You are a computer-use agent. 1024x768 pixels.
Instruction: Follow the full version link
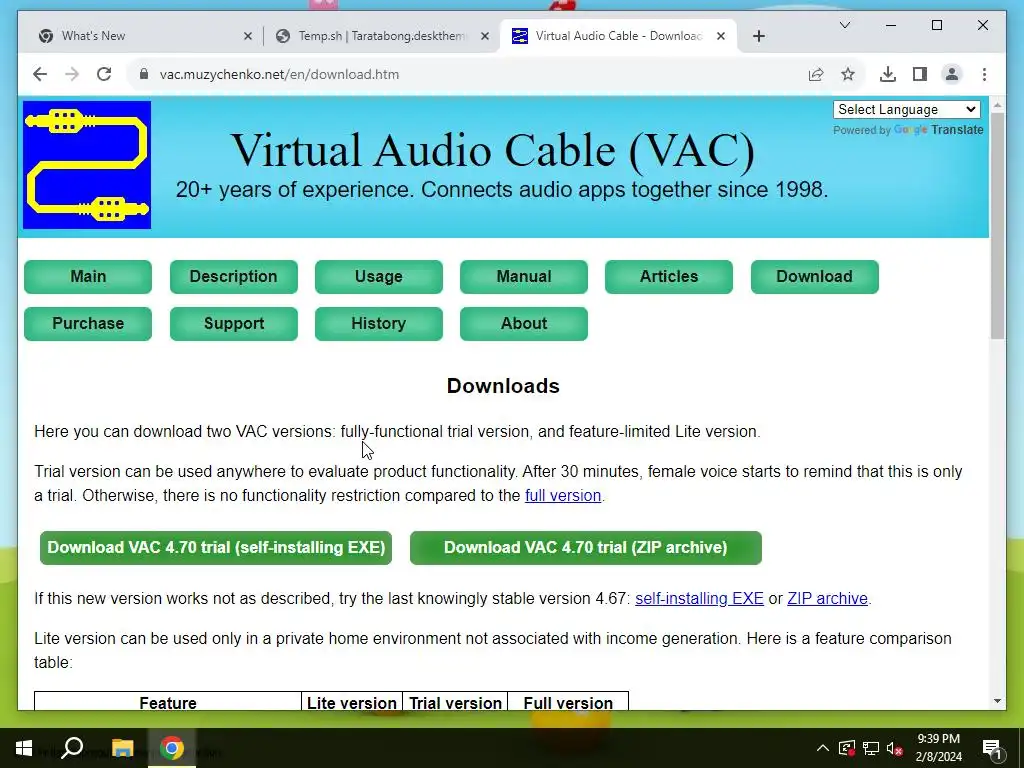[563, 496]
